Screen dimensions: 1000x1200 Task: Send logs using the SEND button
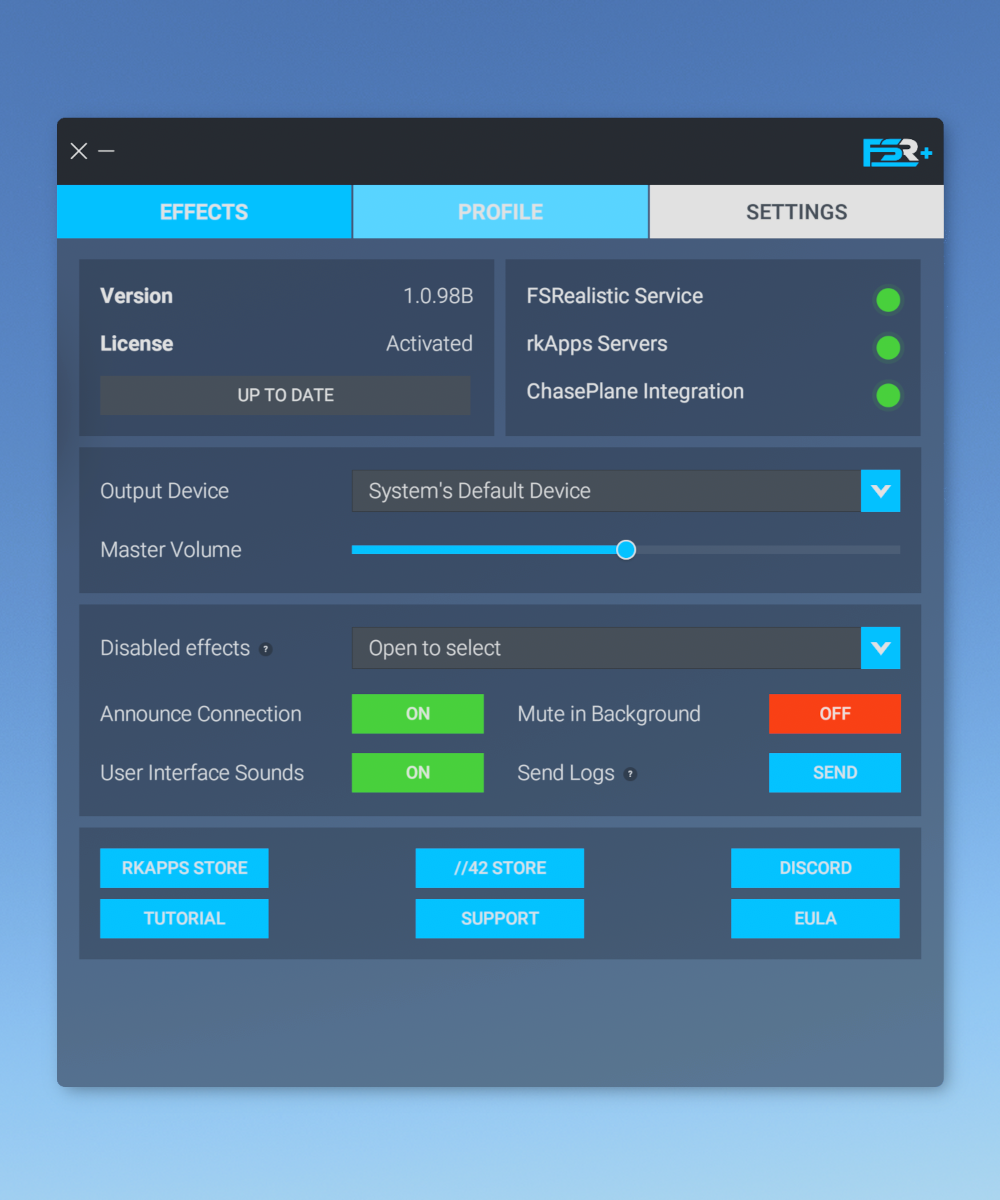pyautogui.click(x=835, y=772)
